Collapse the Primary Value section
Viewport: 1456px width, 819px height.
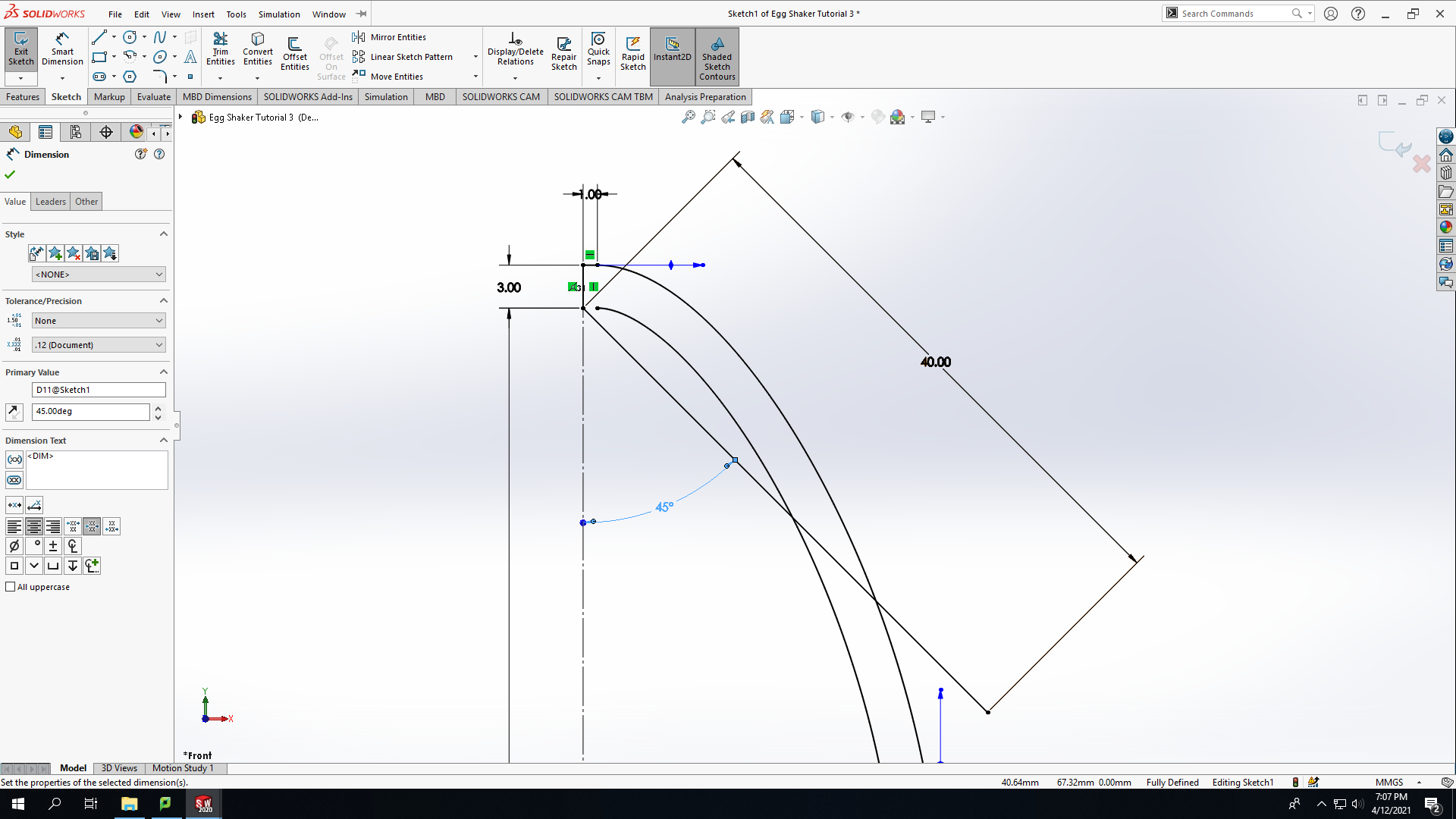pos(163,372)
